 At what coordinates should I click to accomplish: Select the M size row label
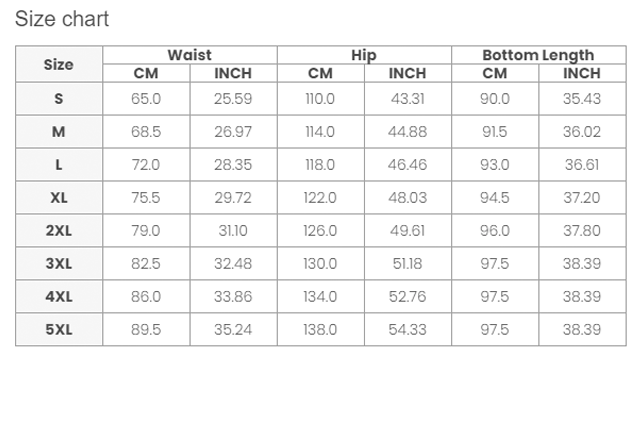[x=59, y=131]
